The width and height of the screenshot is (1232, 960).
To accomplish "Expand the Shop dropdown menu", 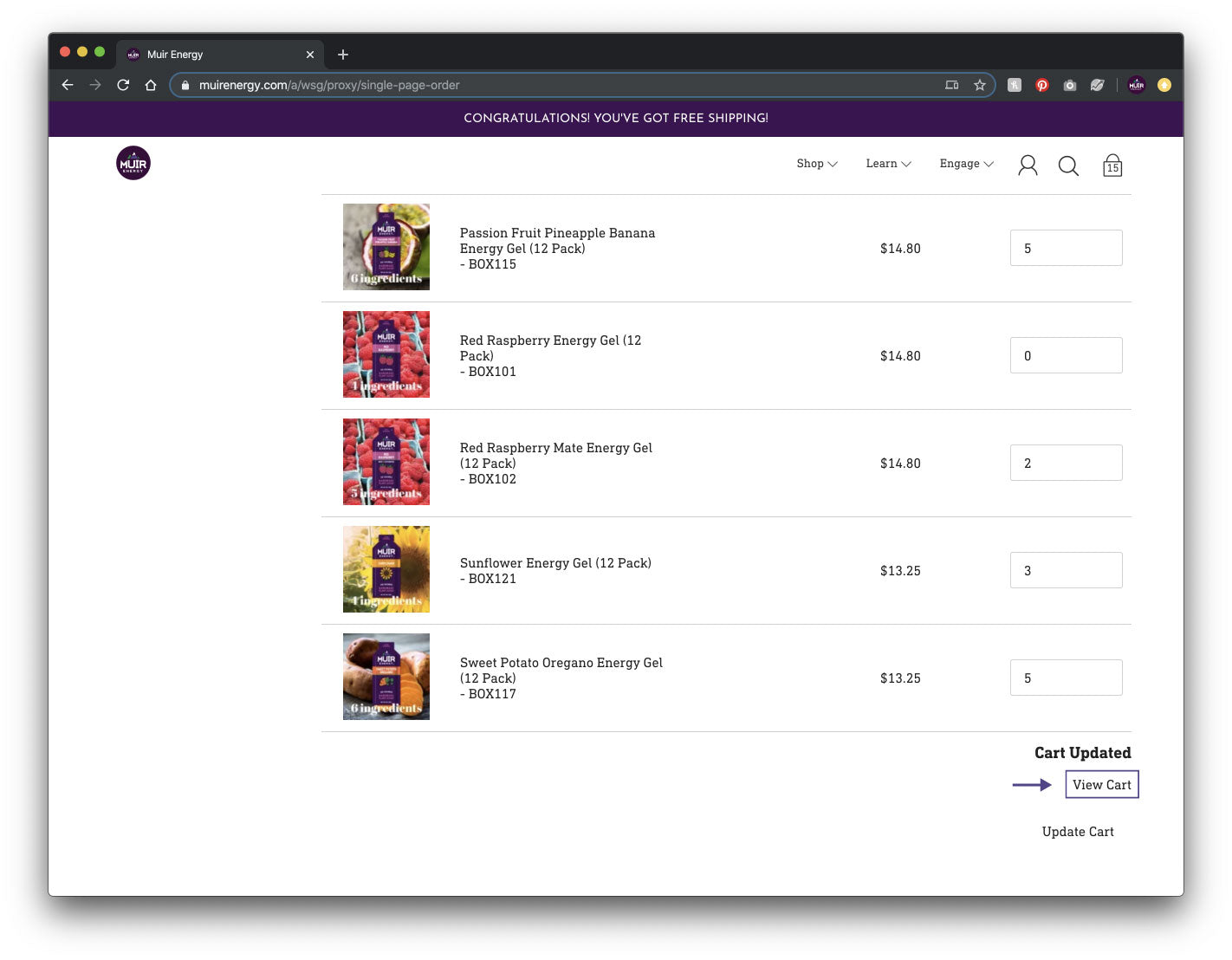I will [816, 164].
